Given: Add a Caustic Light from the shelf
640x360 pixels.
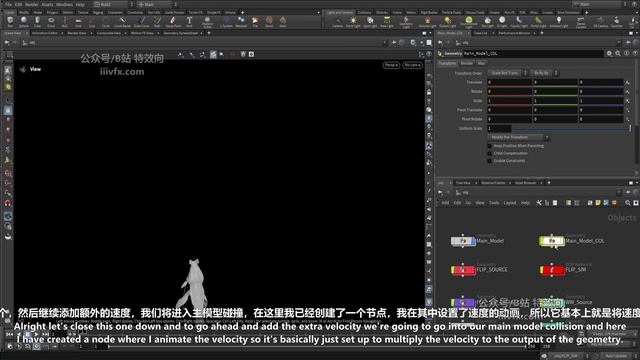Looking at the screenshot, I should [519, 21].
